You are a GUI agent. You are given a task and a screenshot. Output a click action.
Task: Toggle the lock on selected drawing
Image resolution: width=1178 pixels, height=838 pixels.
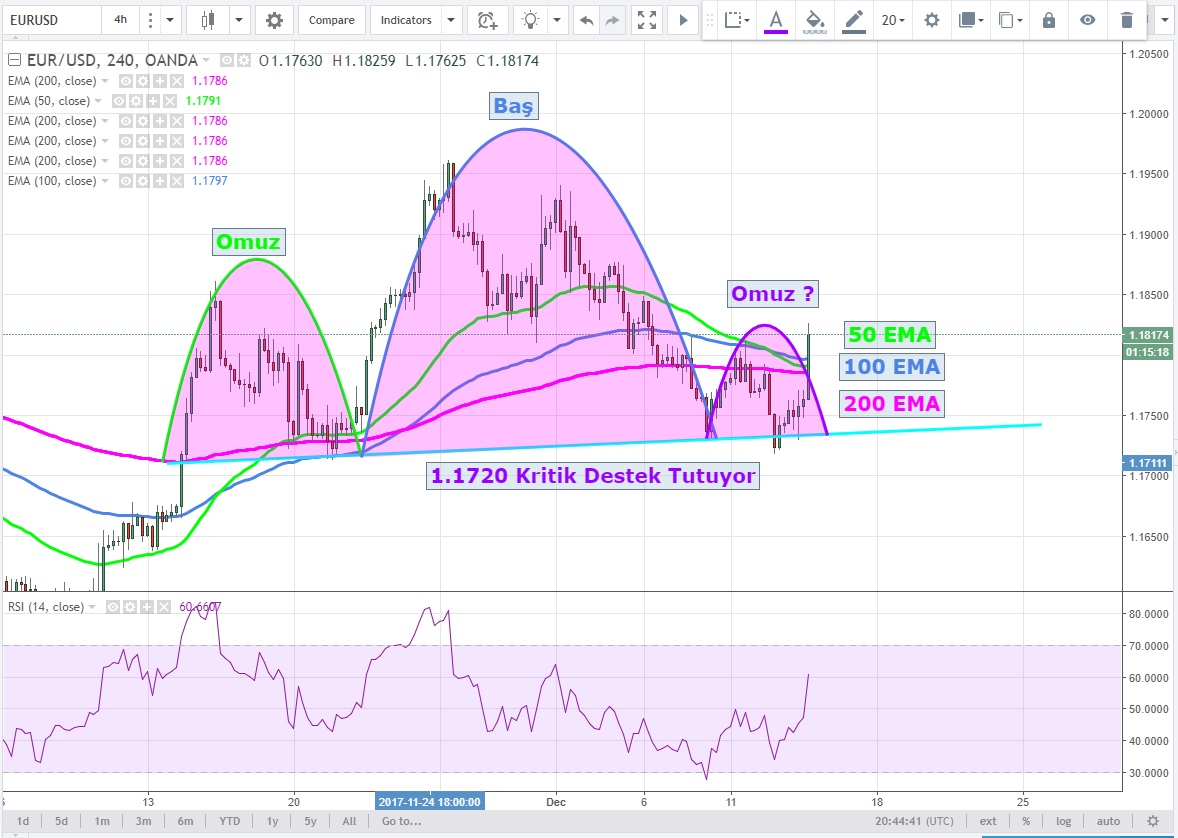[1048, 20]
